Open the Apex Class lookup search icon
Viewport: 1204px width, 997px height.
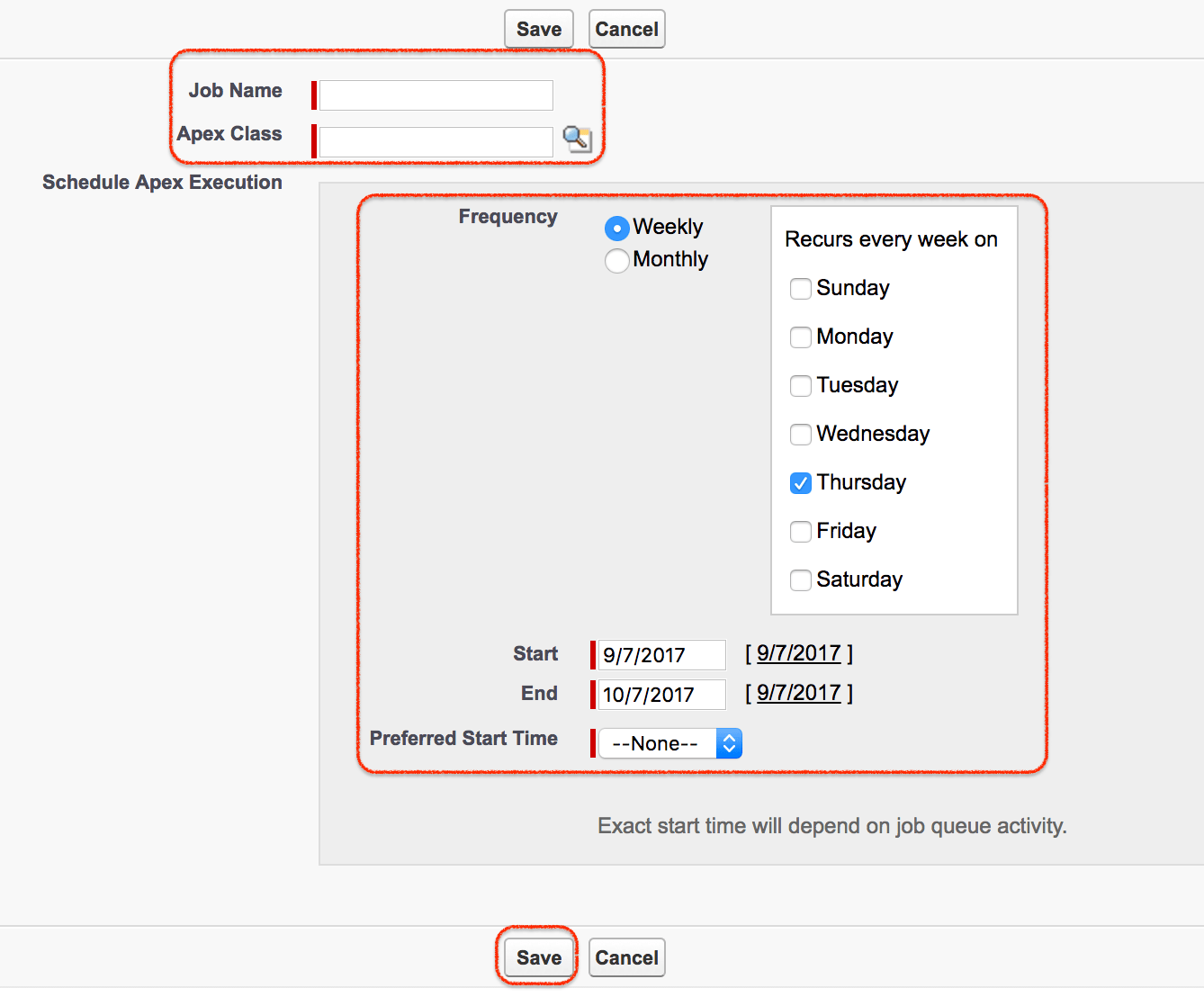578,140
